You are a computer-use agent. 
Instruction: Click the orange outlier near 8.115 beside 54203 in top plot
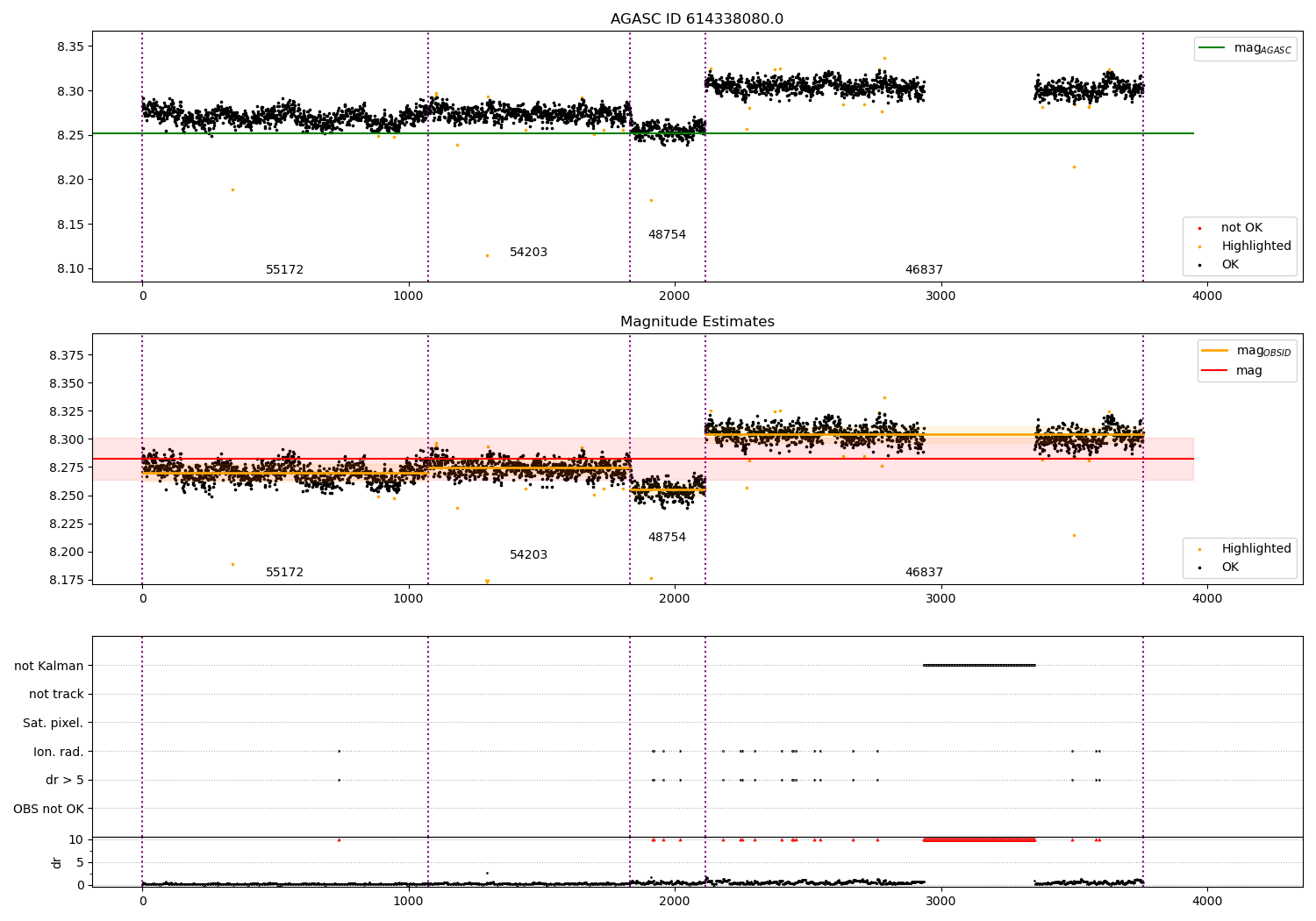coord(487,255)
